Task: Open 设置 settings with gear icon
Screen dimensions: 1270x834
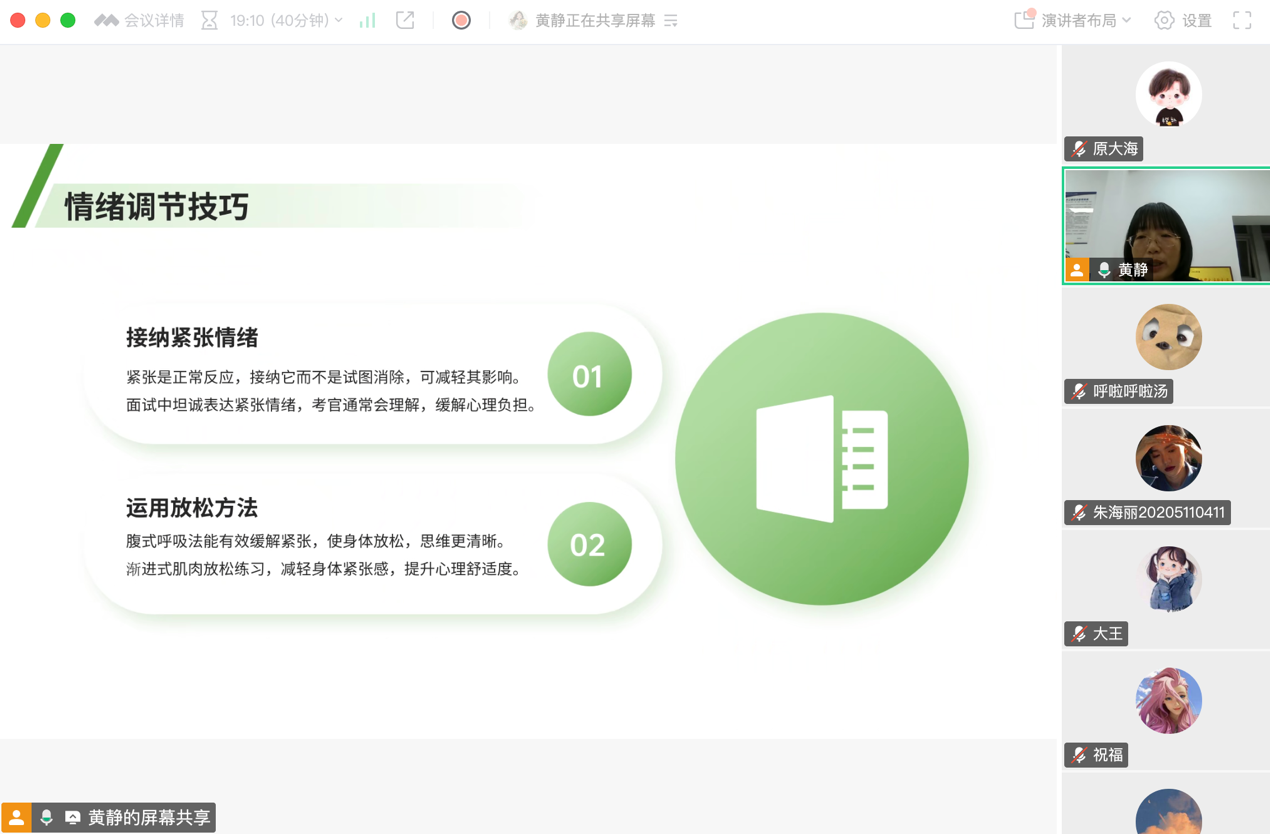Action: click(1184, 20)
